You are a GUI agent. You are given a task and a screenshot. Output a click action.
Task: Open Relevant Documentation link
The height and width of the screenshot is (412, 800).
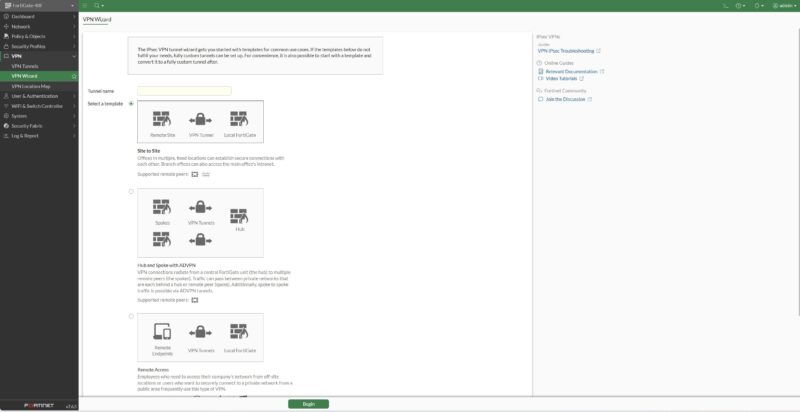pyautogui.click(x=571, y=72)
